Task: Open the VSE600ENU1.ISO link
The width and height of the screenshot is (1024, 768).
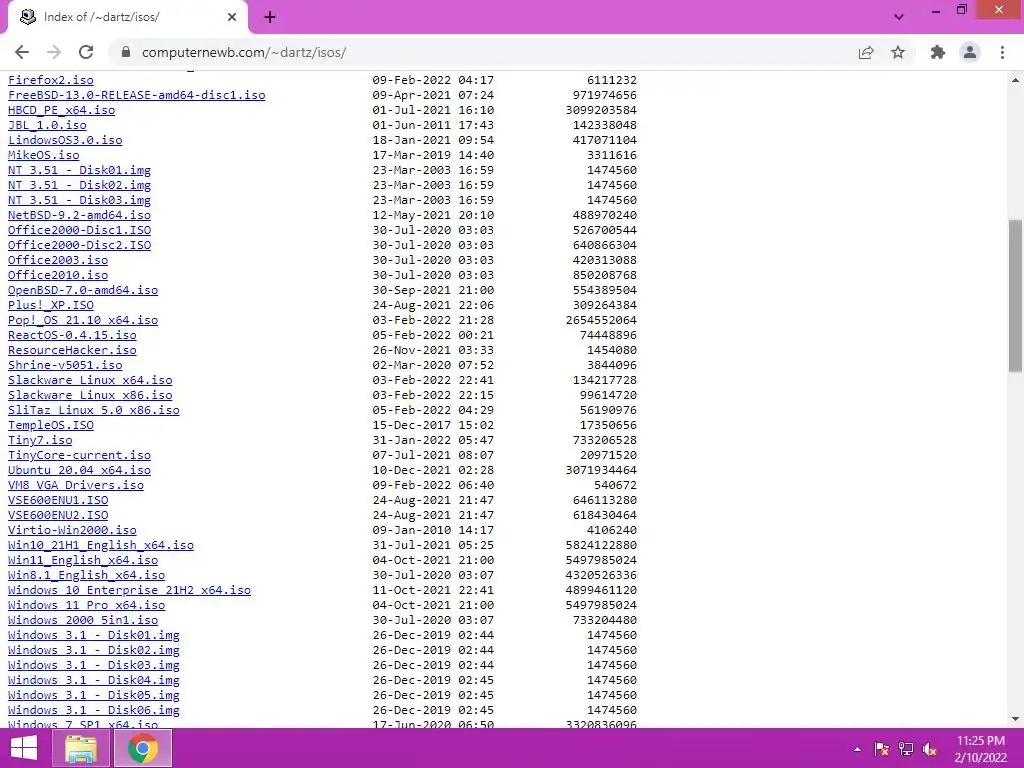Action: coord(58,500)
